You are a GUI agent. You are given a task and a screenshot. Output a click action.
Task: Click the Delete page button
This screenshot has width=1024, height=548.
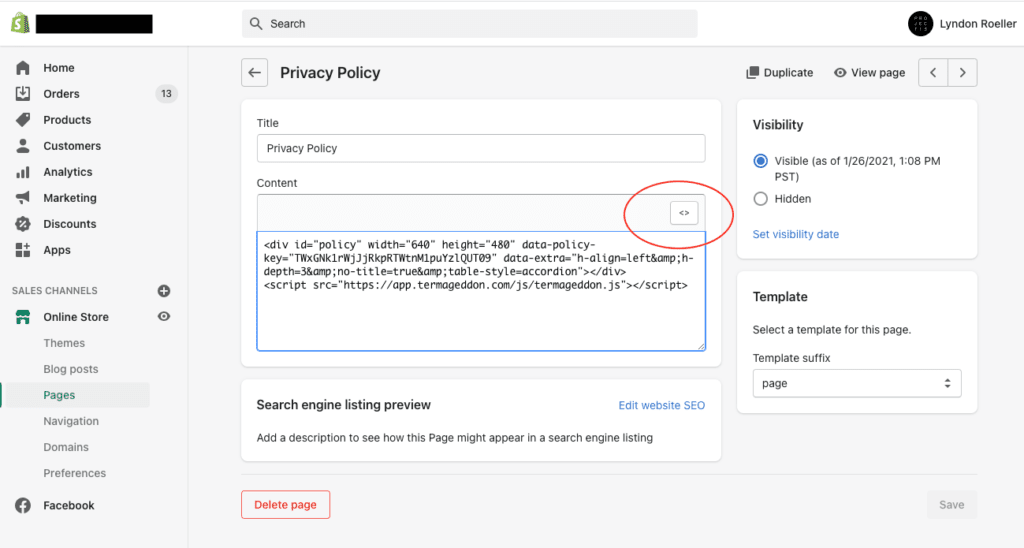(x=285, y=504)
